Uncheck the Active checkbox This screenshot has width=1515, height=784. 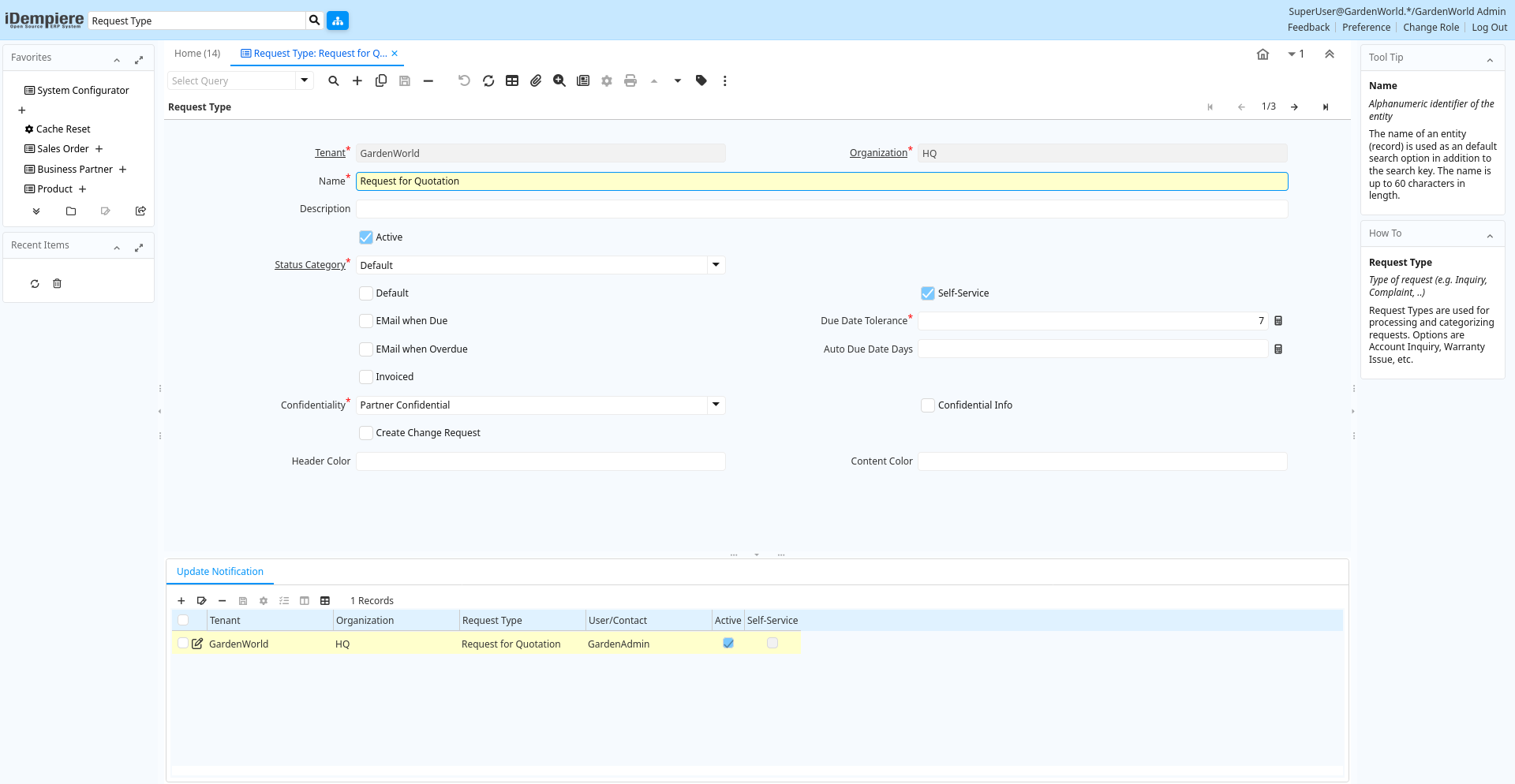(x=366, y=237)
